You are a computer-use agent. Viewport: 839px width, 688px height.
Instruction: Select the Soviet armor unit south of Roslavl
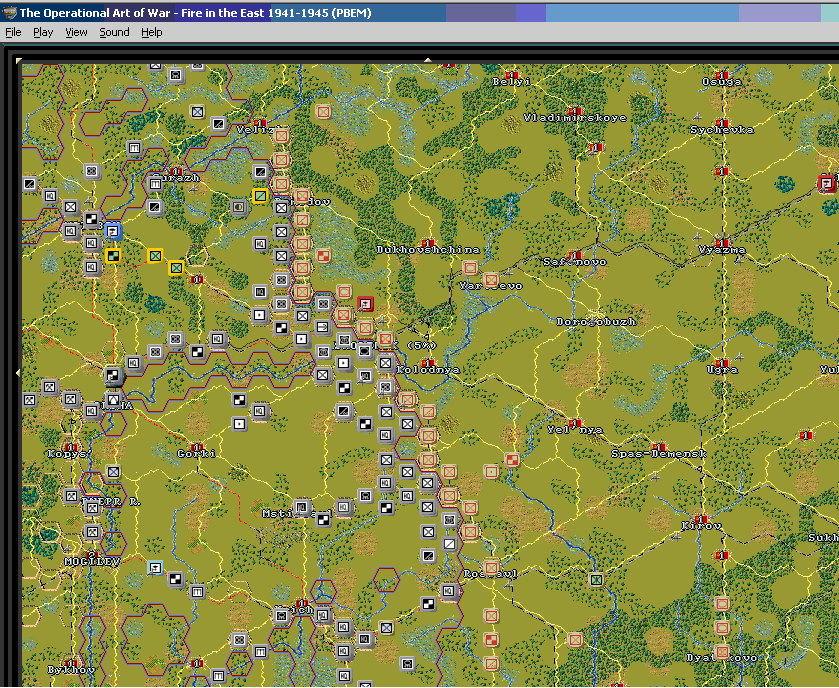491,639
